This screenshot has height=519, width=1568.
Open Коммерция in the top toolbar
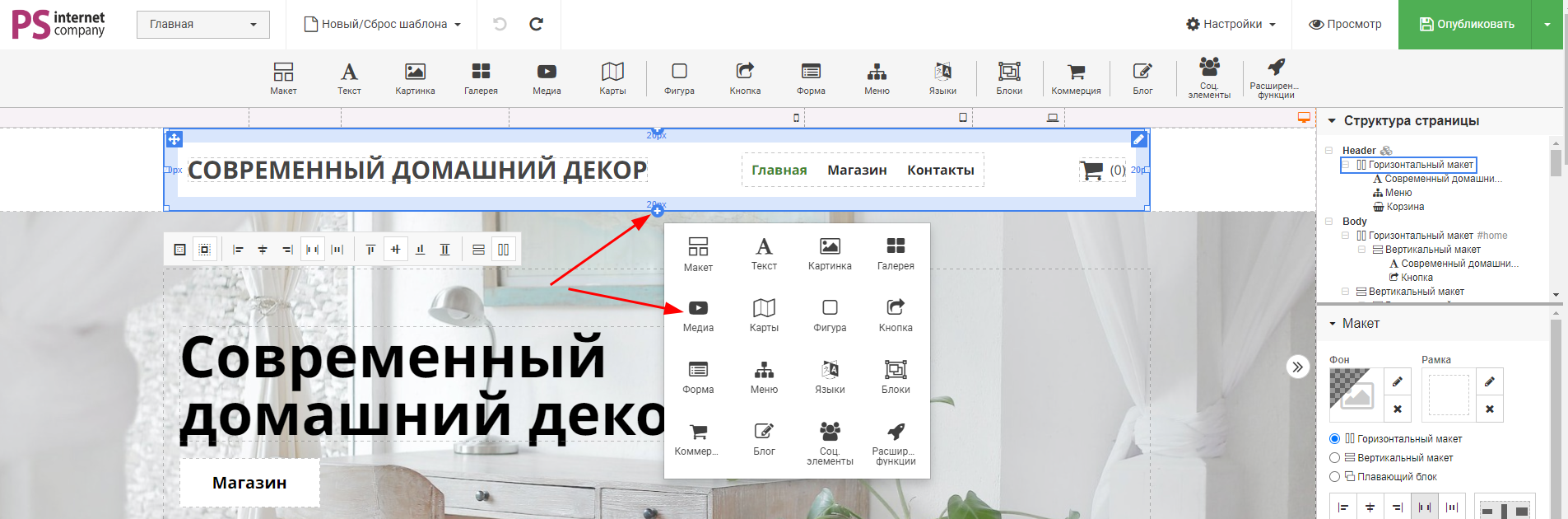[x=1076, y=79]
